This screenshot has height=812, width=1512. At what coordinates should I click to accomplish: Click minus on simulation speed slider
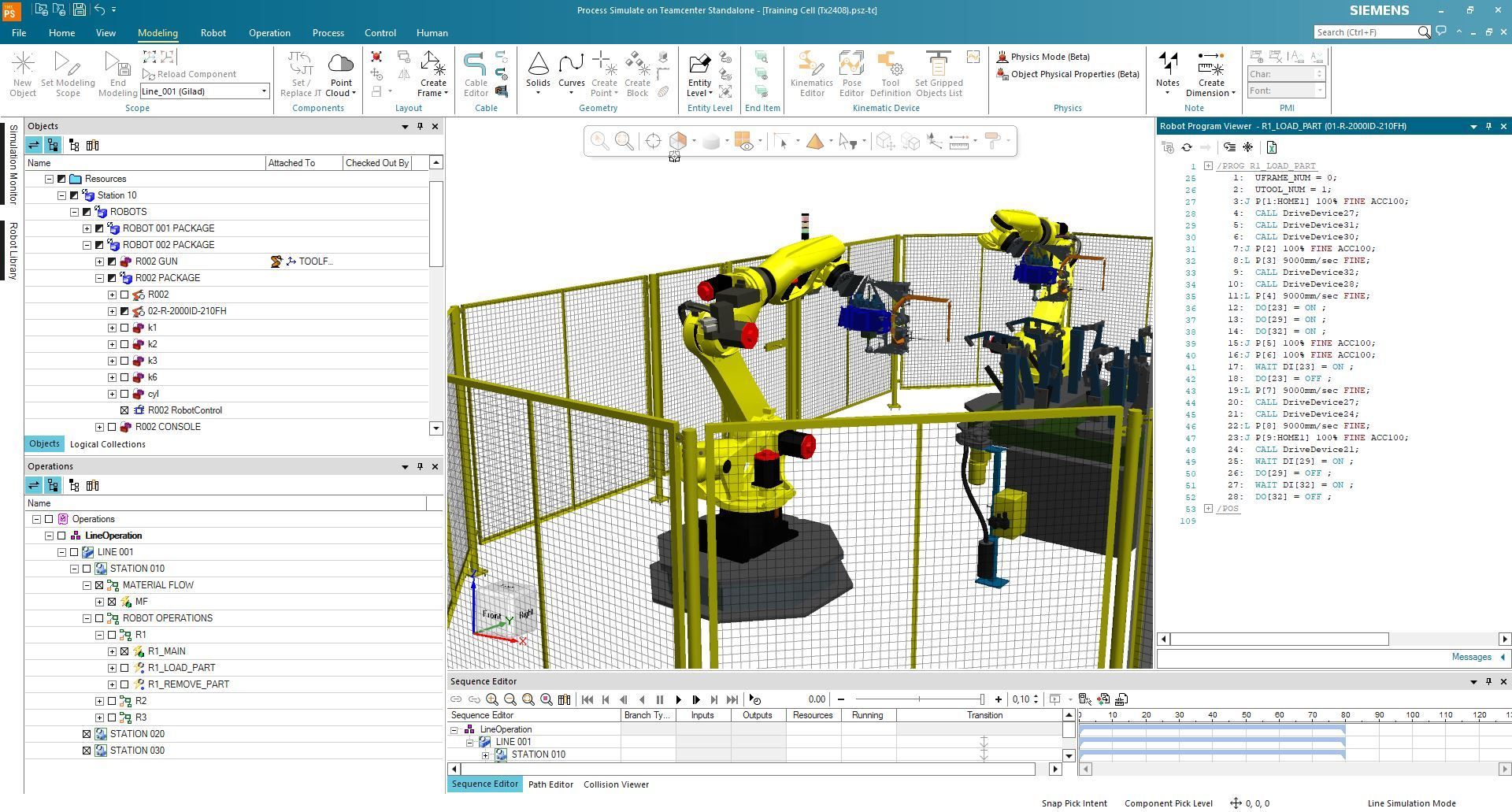pyautogui.click(x=841, y=699)
